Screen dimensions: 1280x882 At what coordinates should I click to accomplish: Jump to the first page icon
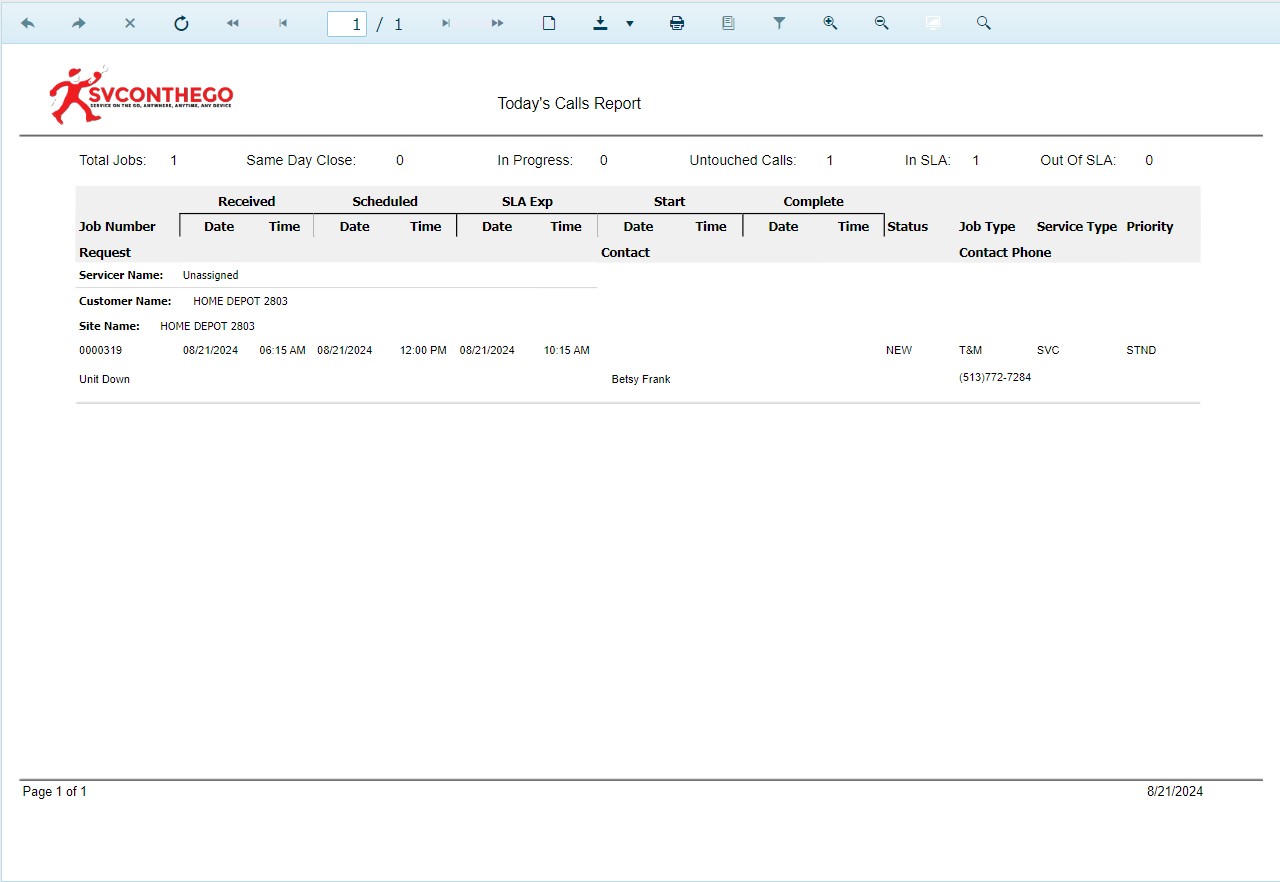tap(232, 23)
